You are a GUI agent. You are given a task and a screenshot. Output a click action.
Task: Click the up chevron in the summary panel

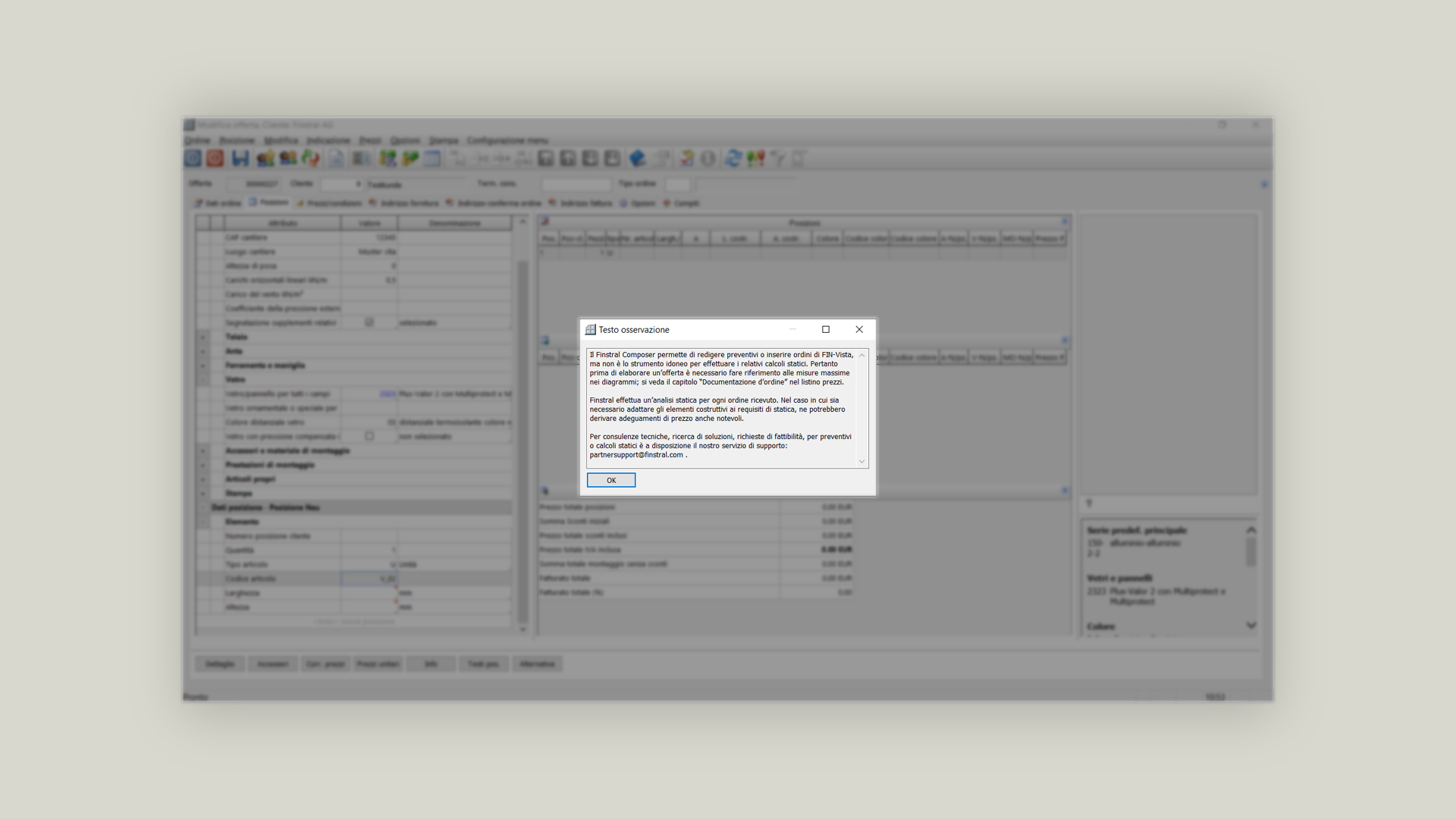(1251, 530)
